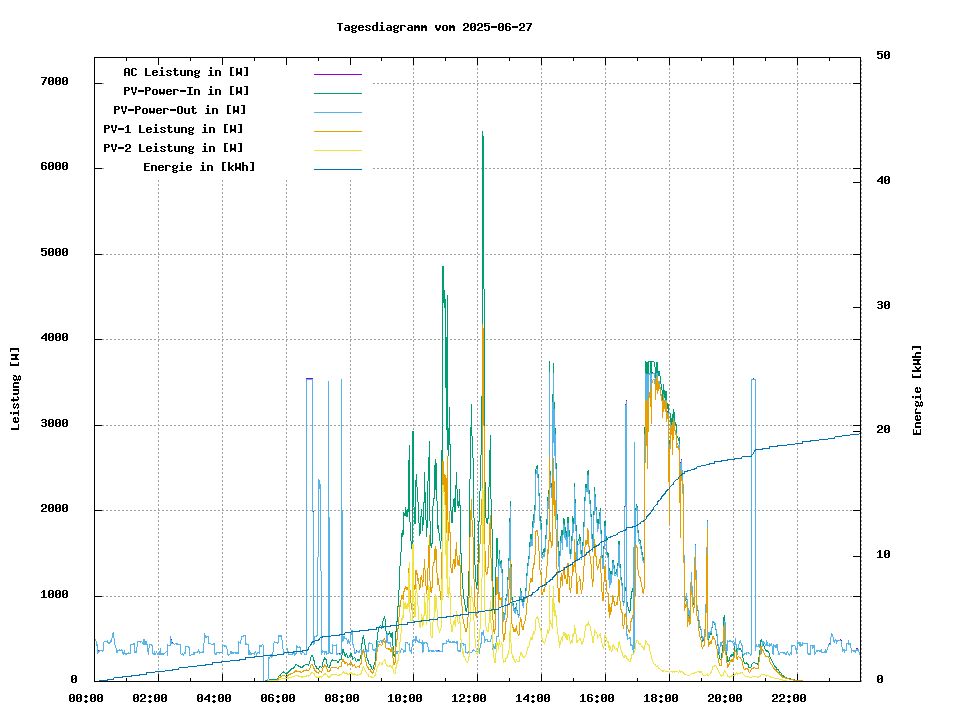Select the 50 label on the right energy axis
The width and height of the screenshot is (960, 720).
(884, 56)
